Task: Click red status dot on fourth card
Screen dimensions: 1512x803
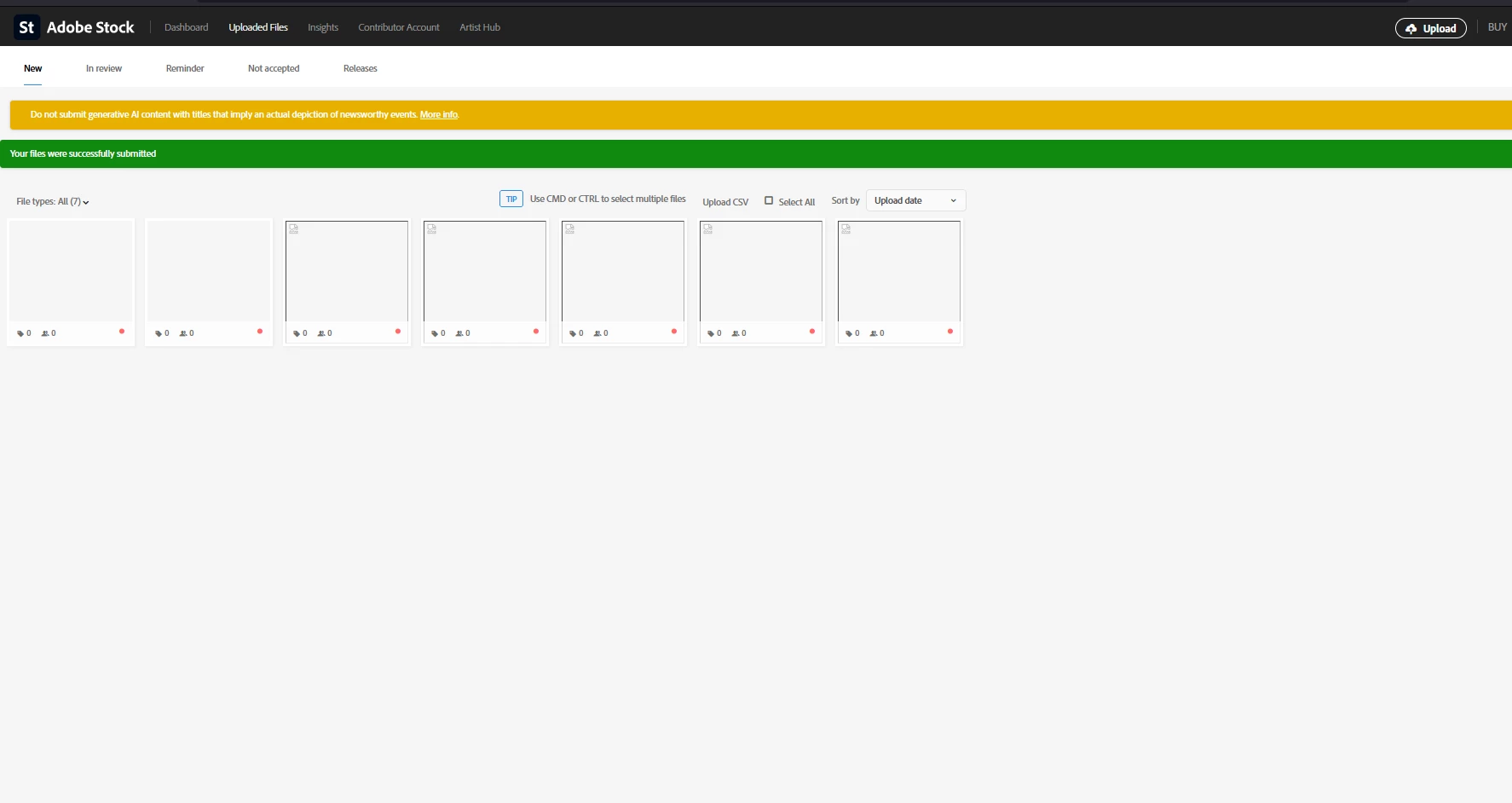Action: [x=536, y=331]
